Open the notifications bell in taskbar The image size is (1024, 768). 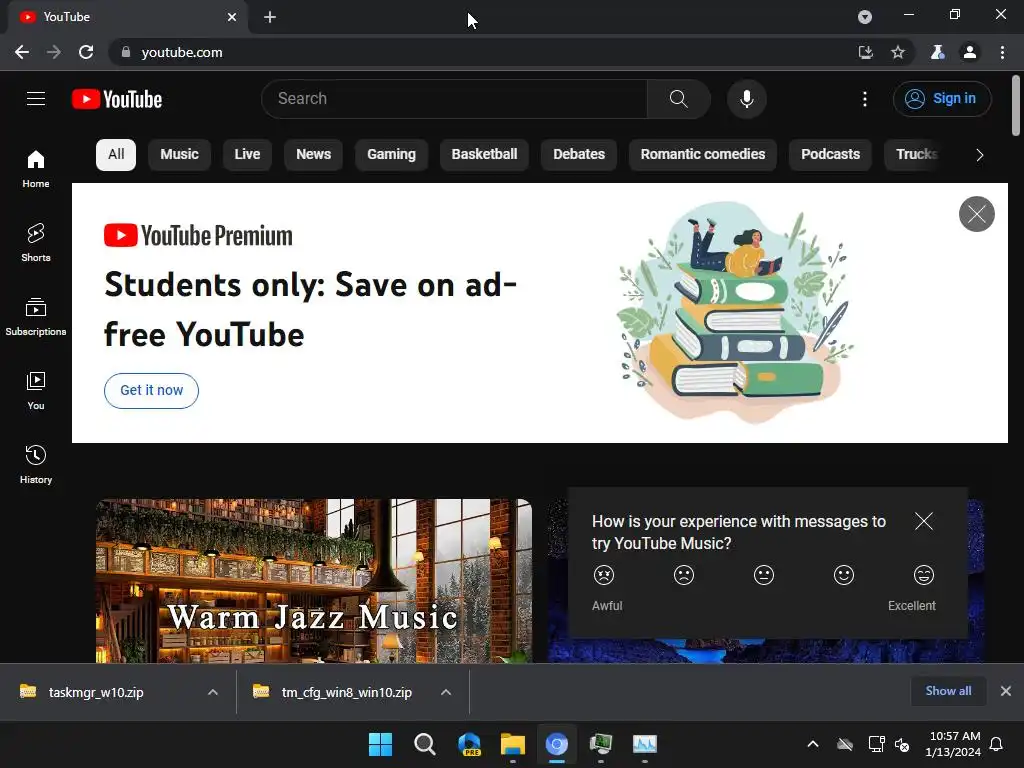tap(997, 744)
